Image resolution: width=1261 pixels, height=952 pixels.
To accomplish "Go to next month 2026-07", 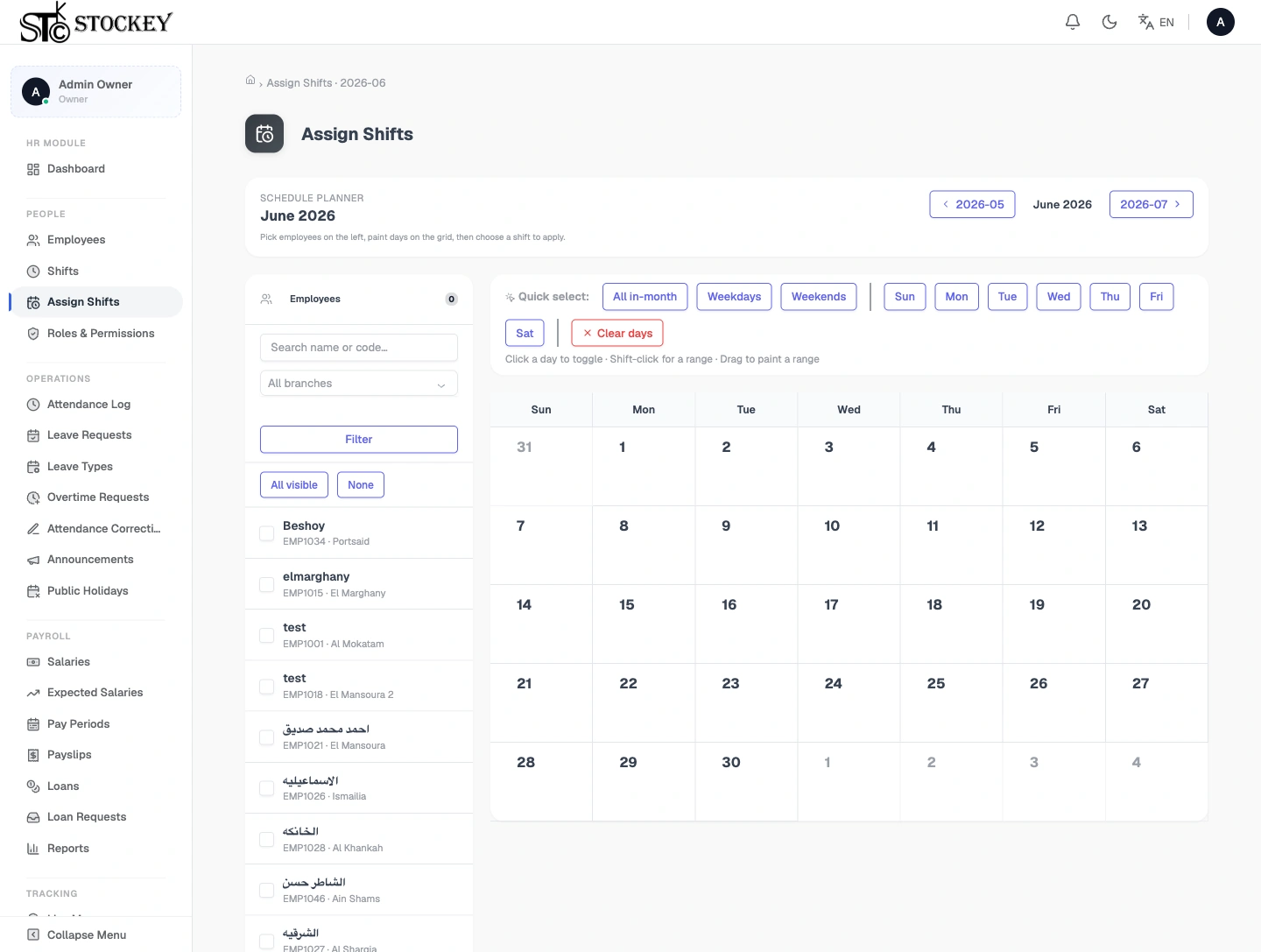I will [x=1151, y=204].
